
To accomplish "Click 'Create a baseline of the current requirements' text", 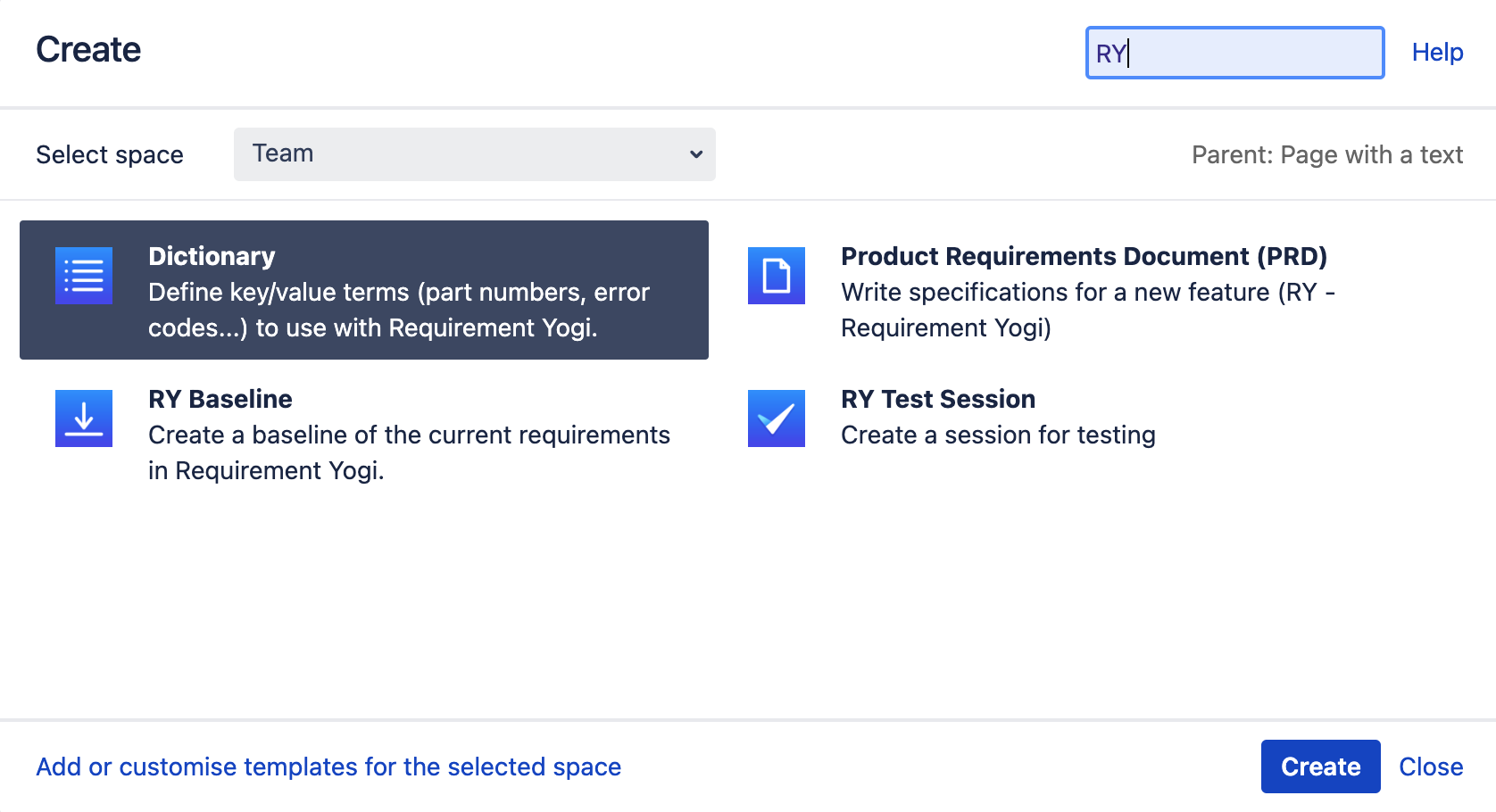I will pos(409,452).
